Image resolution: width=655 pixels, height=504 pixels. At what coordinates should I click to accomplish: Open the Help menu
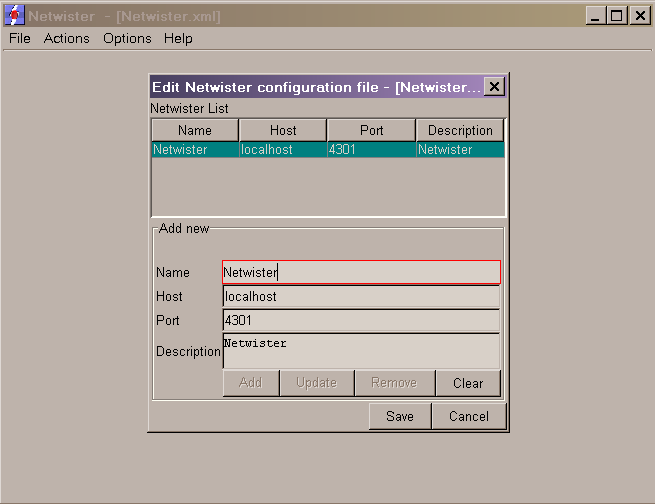point(178,38)
